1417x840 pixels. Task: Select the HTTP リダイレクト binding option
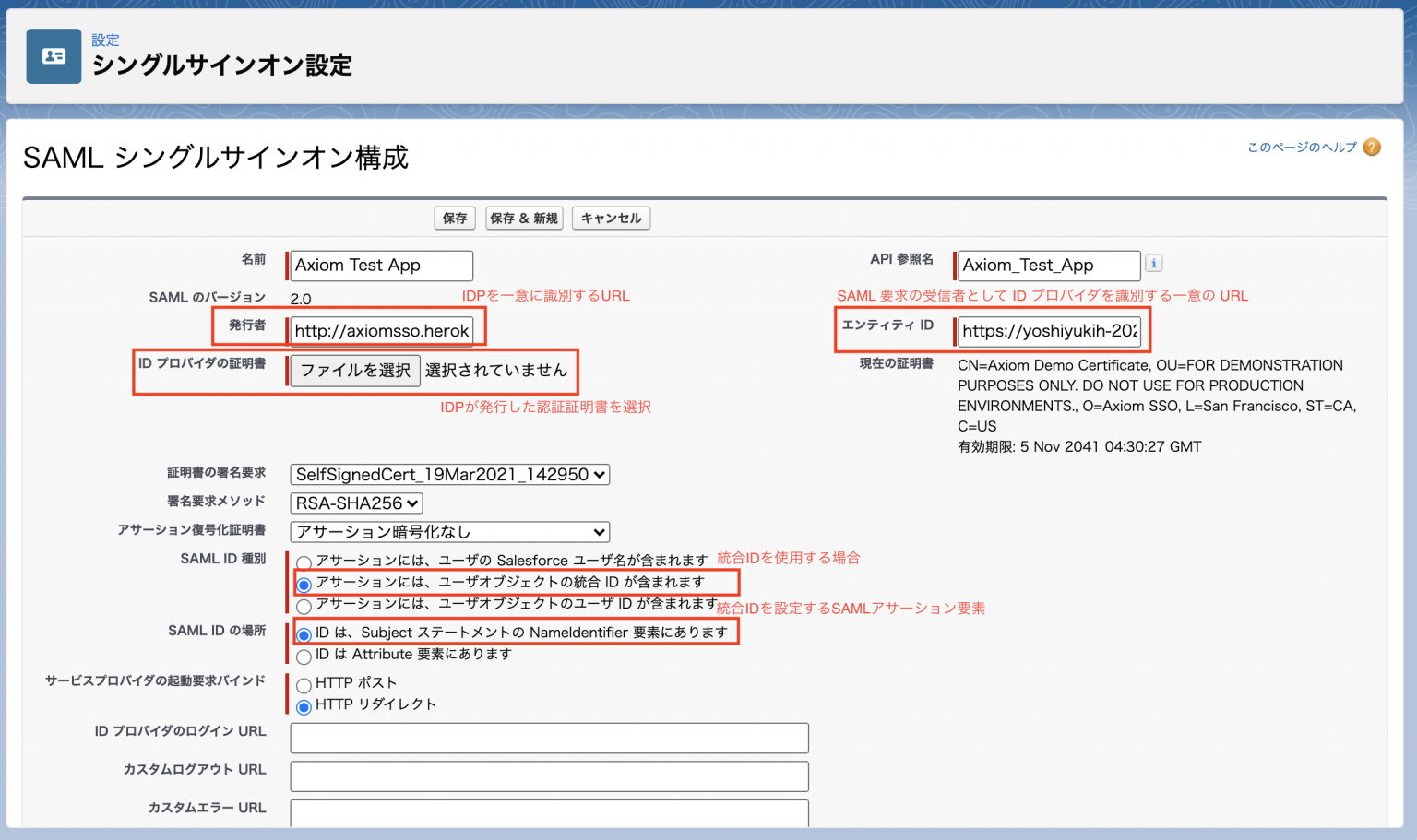coord(304,704)
